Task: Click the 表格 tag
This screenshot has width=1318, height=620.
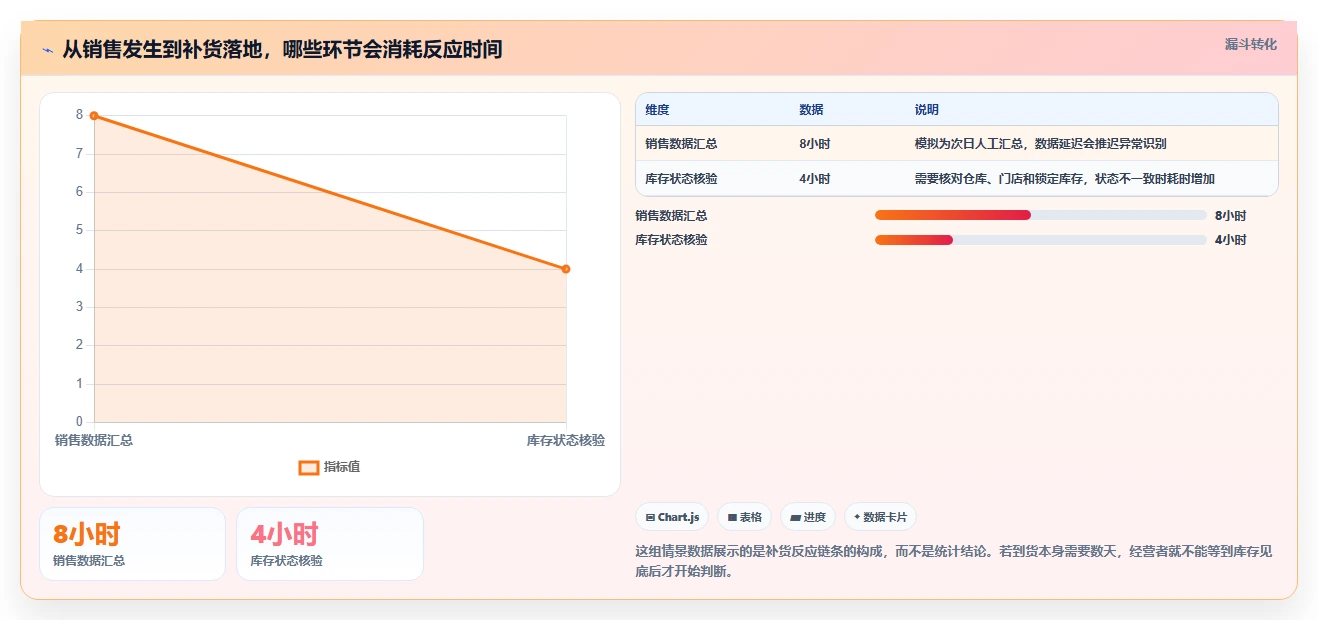Action: tap(744, 517)
